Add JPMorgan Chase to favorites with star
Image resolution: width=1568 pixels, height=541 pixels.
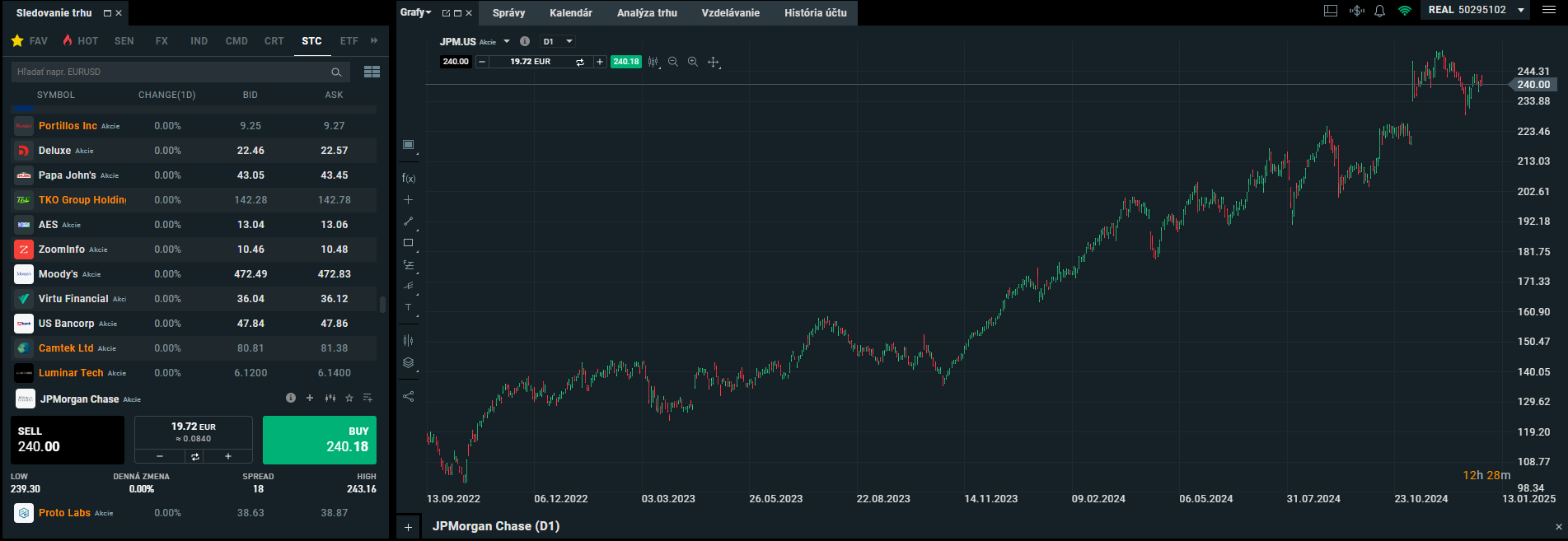pyautogui.click(x=349, y=398)
